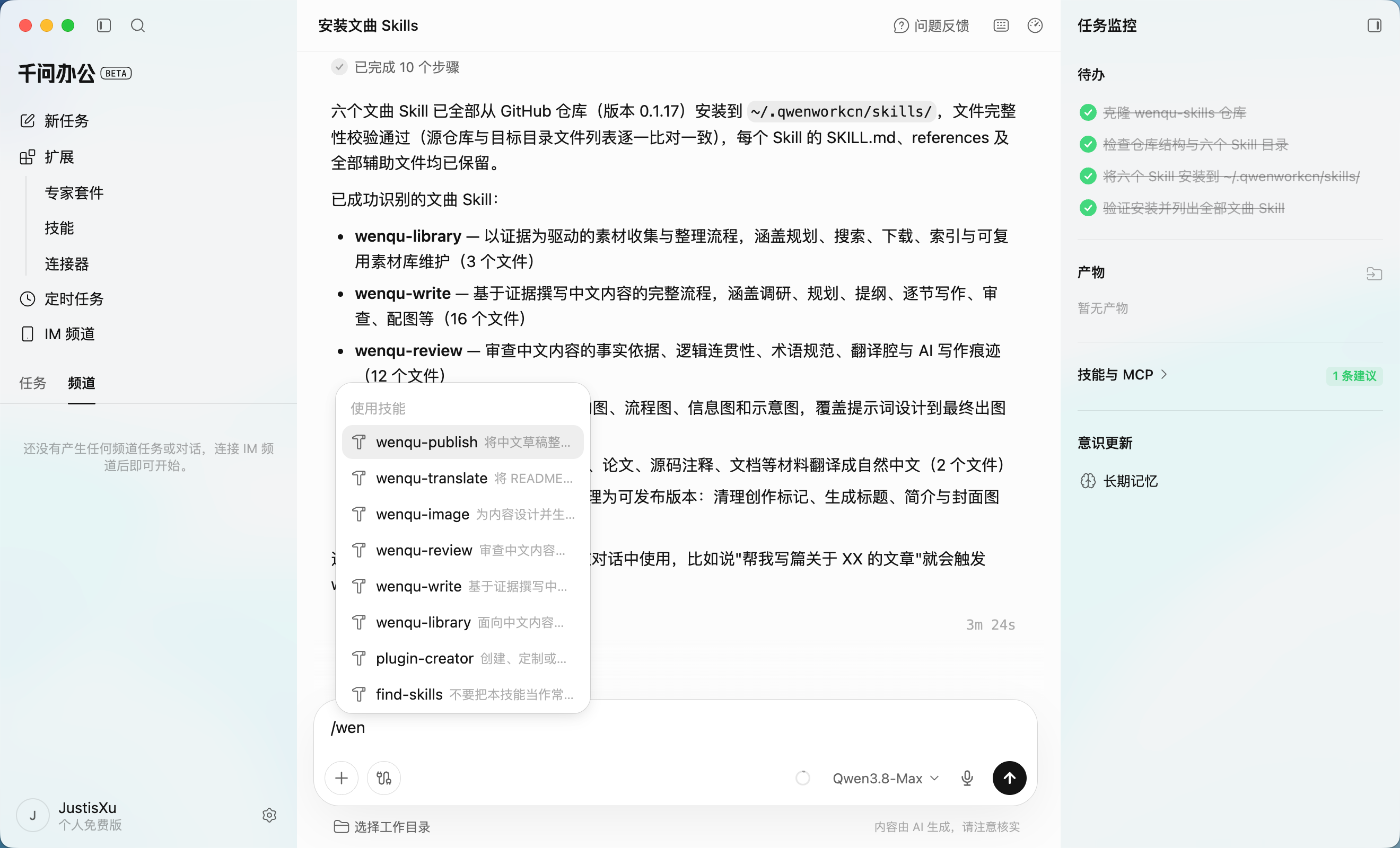Viewport: 1400px width, 848px height.
Task: Collapse the 任务监控 panel icon
Action: 1374,25
